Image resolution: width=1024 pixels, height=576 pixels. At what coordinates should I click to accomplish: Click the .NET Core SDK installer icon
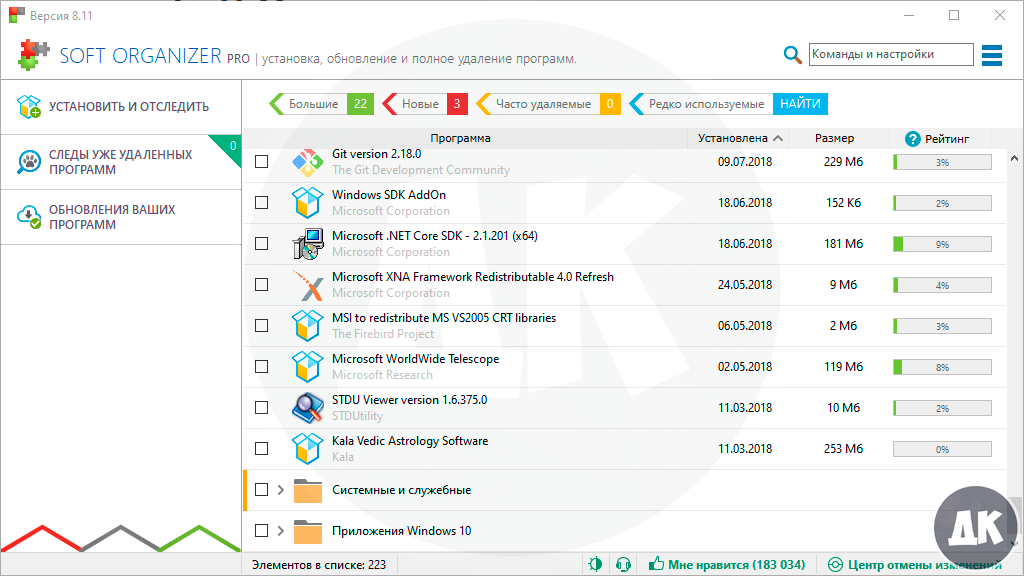click(x=308, y=244)
